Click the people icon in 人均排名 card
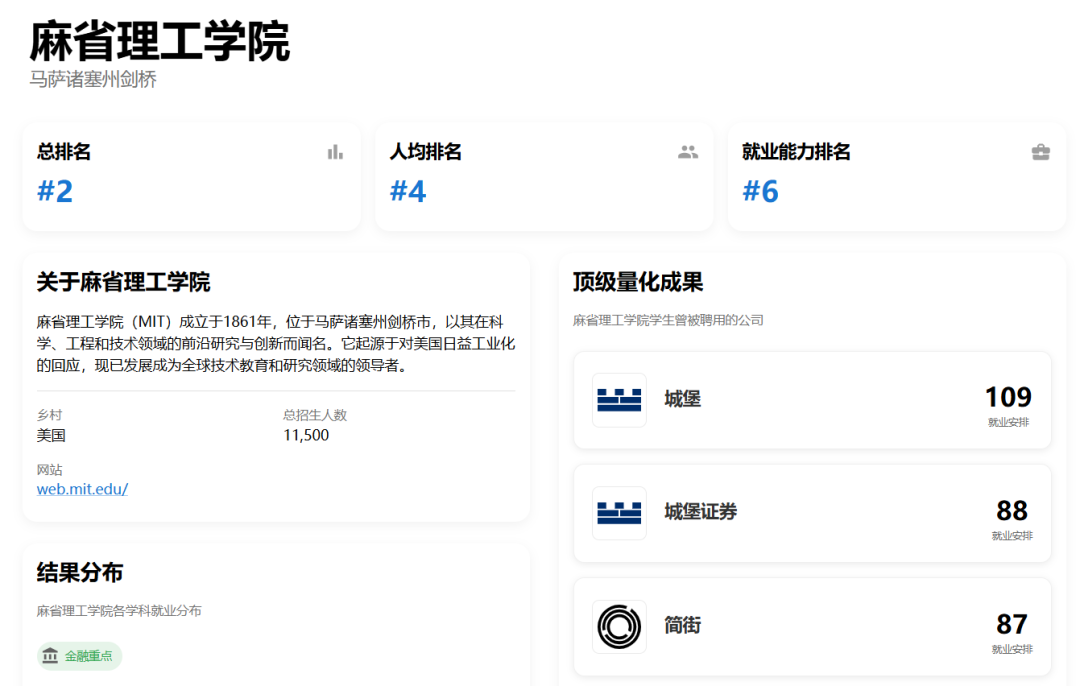Viewport: 1080px width, 686px height. pyautogui.click(x=687, y=152)
